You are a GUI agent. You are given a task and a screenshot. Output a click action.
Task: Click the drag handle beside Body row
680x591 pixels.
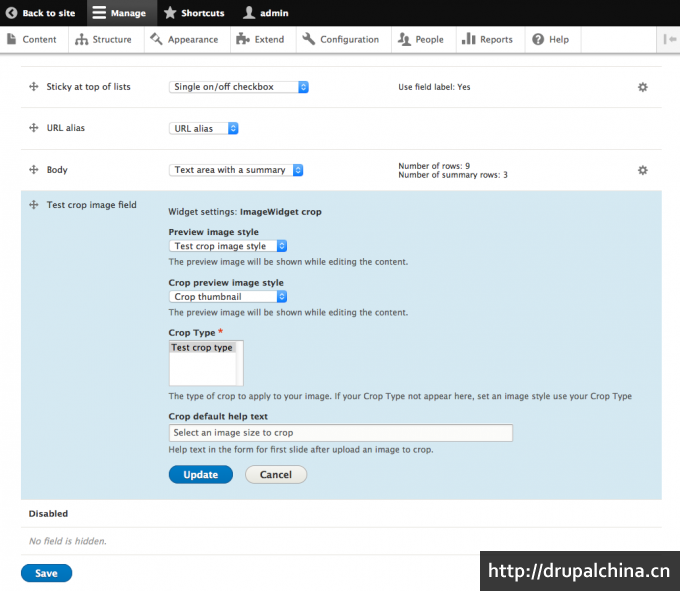pyautogui.click(x=34, y=170)
